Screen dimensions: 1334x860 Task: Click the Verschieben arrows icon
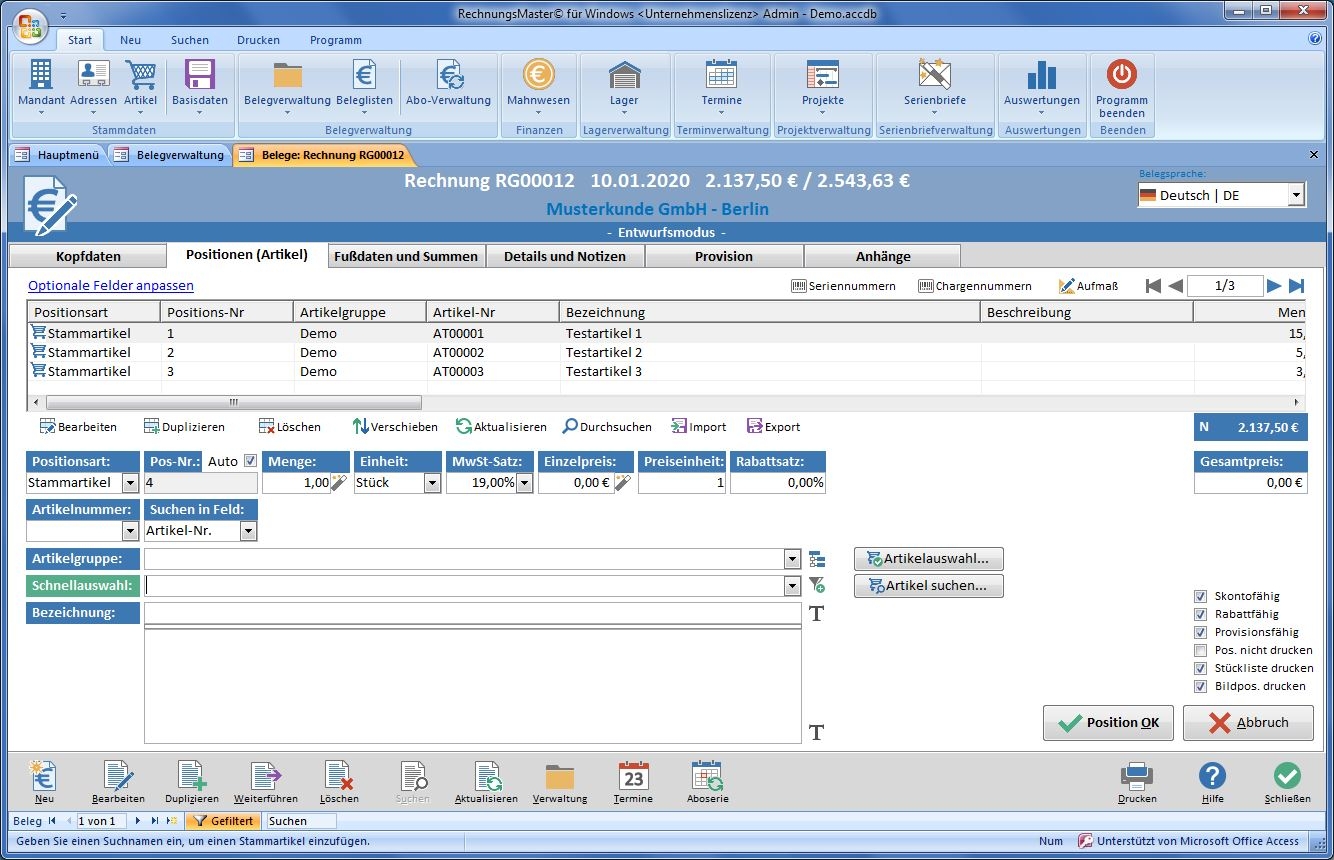[x=362, y=427]
